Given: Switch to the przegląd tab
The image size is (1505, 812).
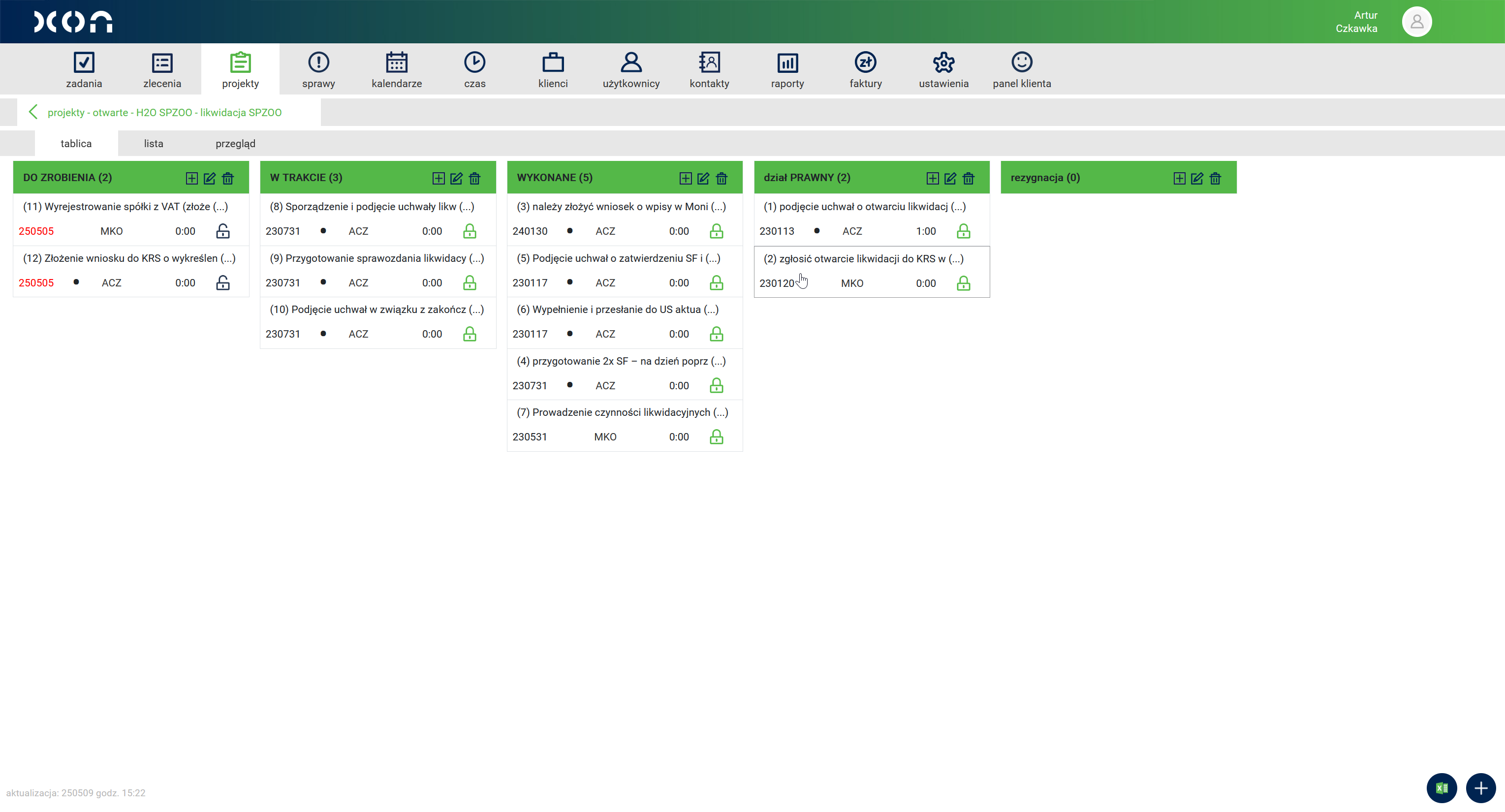Looking at the screenshot, I should click(235, 143).
